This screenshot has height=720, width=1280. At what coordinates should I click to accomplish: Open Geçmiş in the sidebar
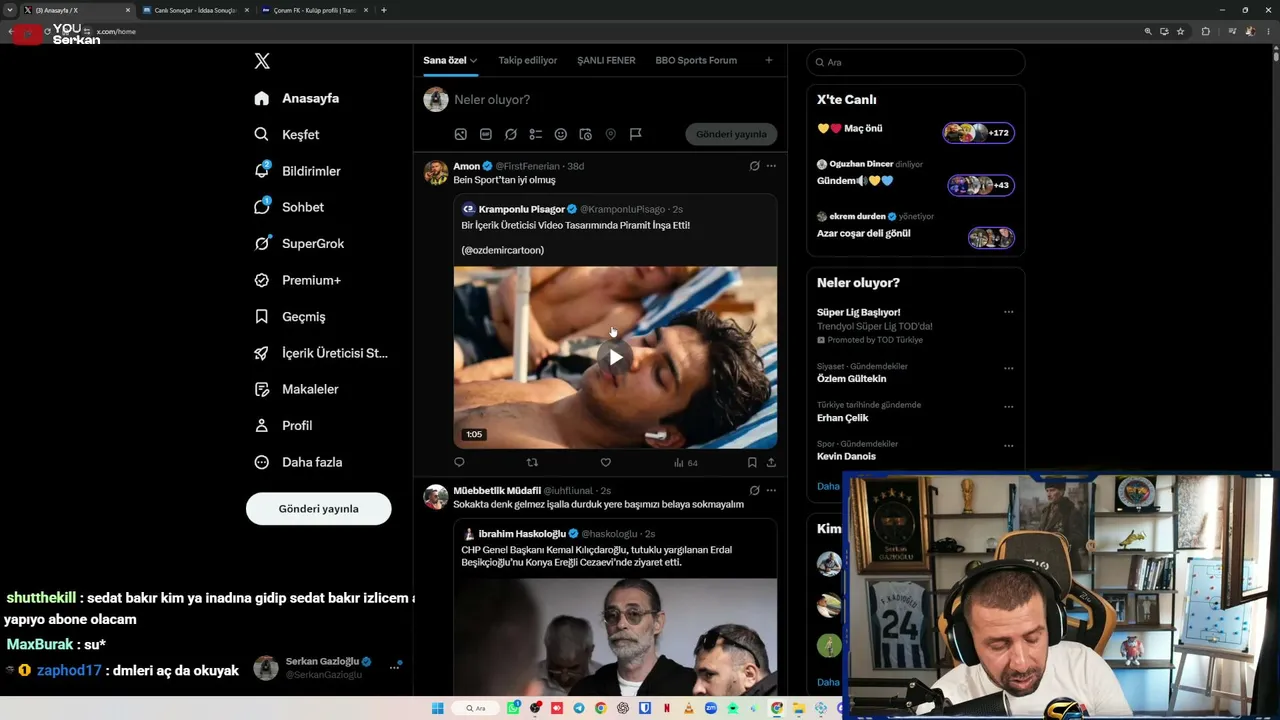(290, 316)
